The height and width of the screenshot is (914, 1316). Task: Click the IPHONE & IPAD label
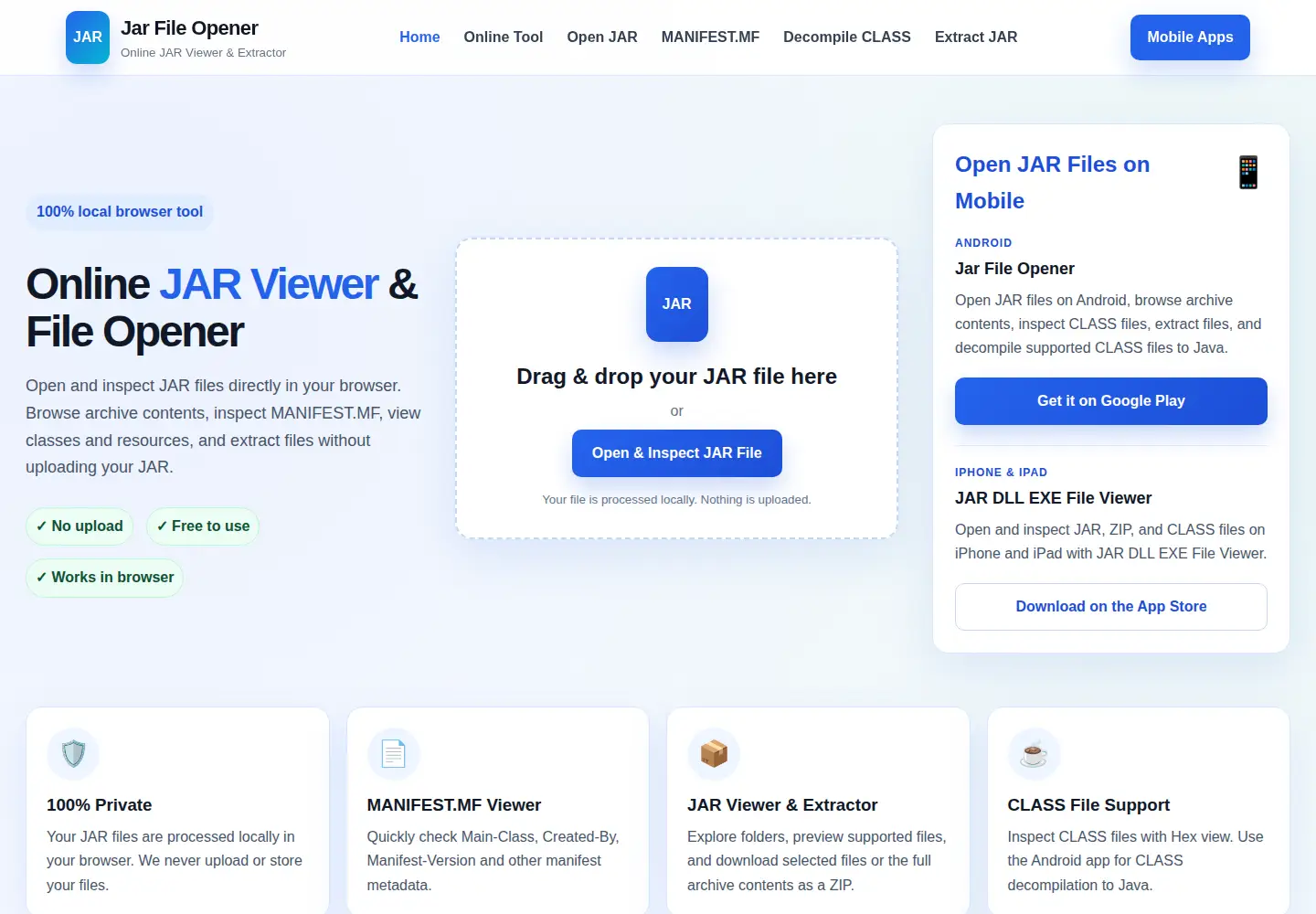[x=1002, y=473]
